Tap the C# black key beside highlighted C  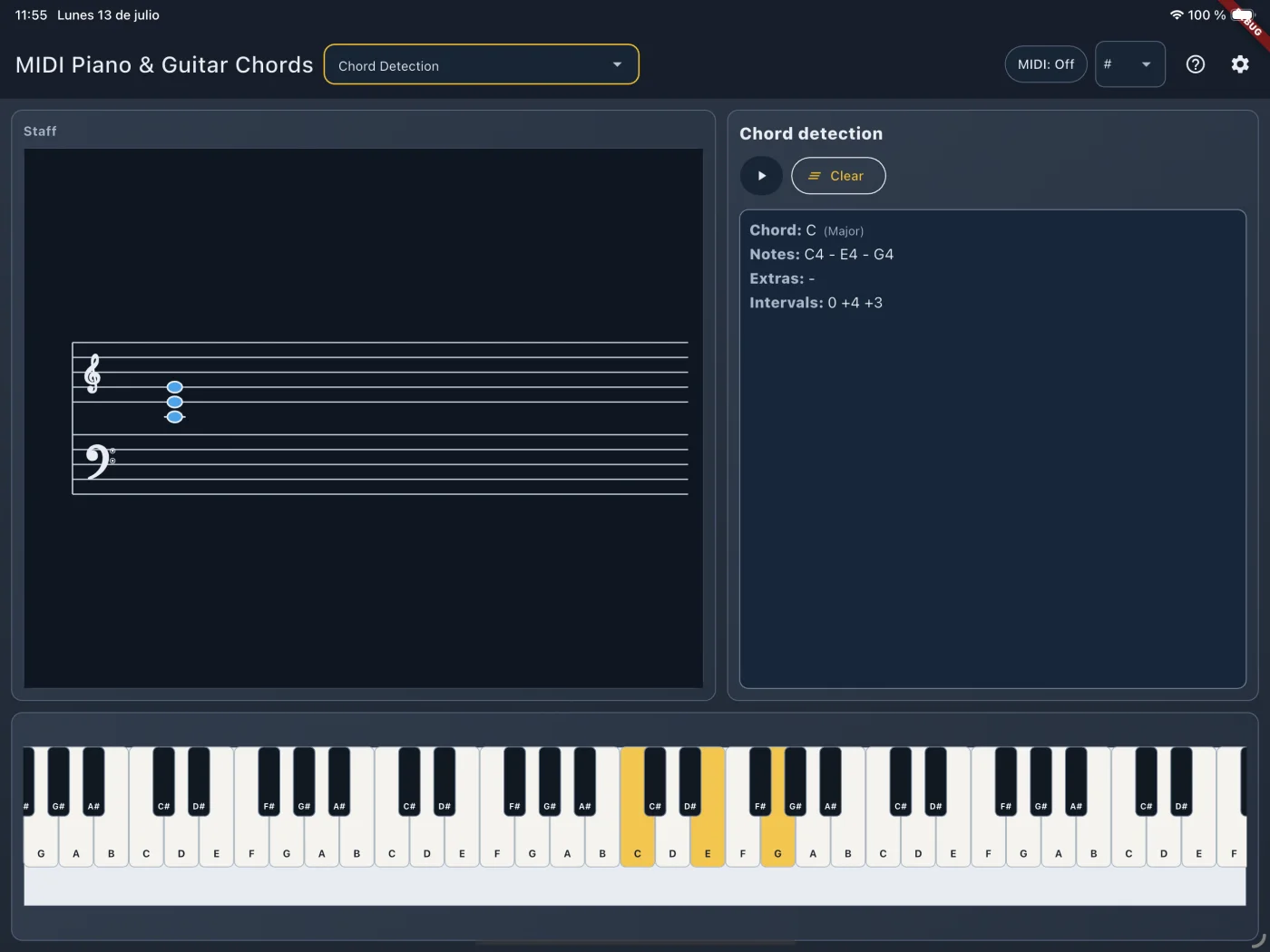click(654, 780)
